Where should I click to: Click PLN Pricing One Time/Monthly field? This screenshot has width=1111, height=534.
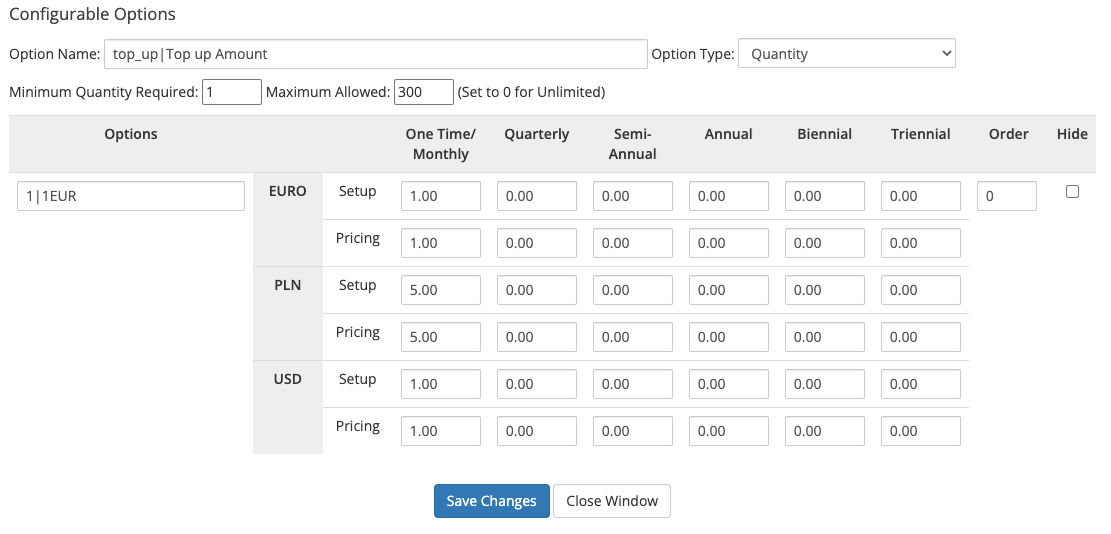[x=440, y=337]
